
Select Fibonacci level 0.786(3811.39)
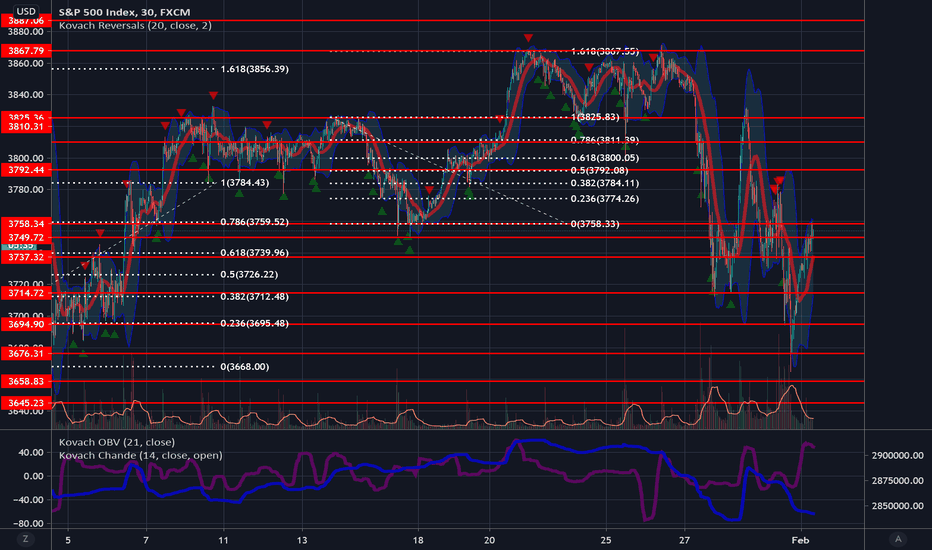click(605, 140)
